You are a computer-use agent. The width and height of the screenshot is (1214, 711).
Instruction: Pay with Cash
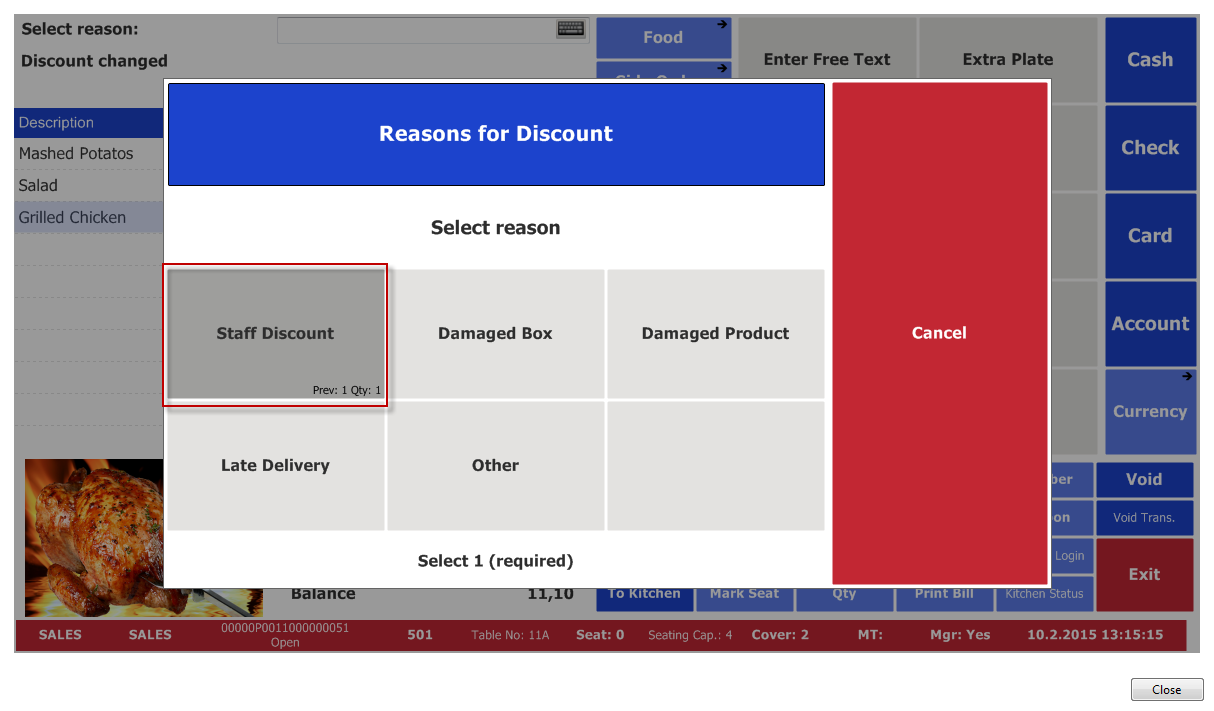click(x=1150, y=60)
